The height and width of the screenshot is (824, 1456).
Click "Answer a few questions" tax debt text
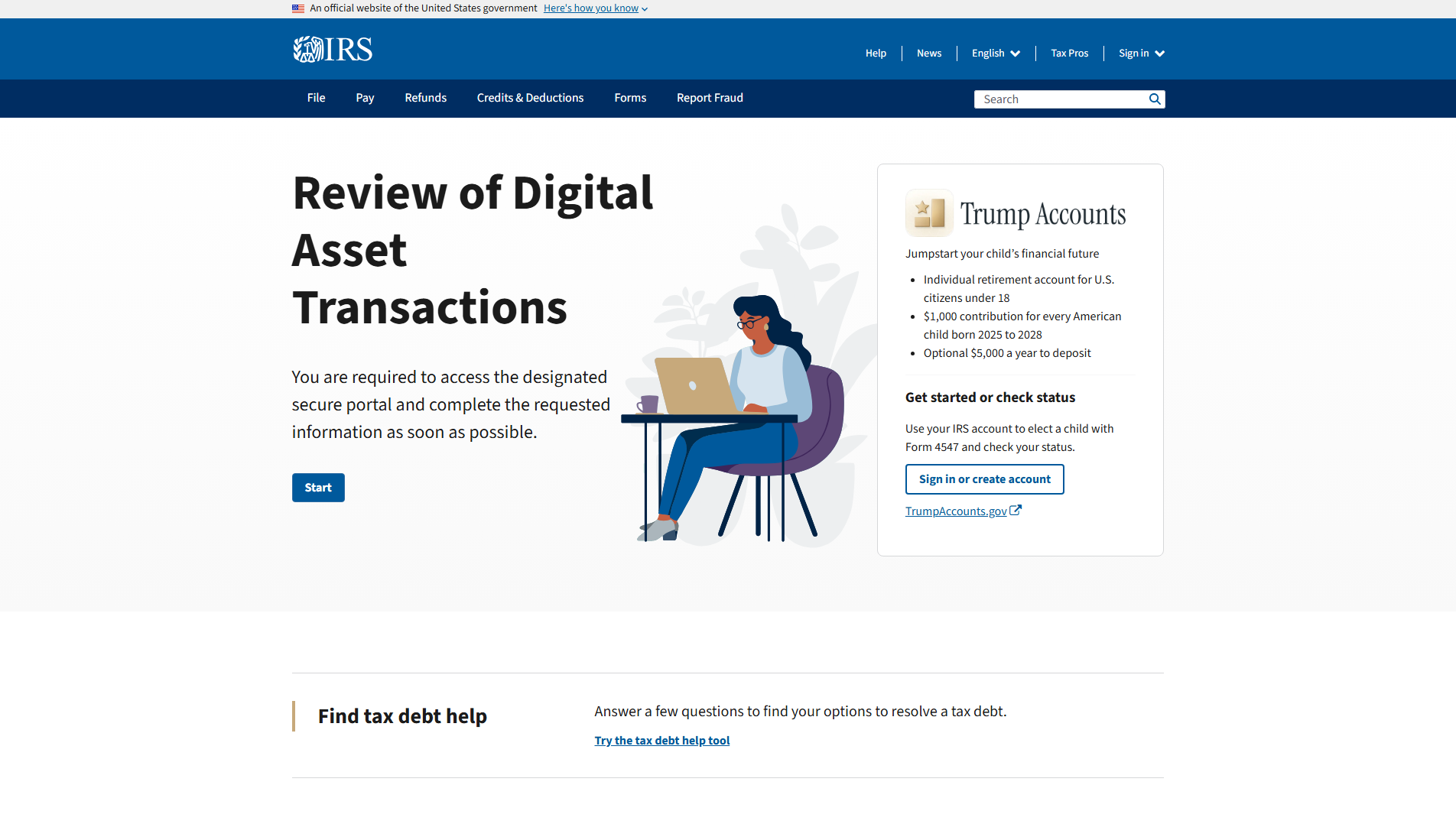click(x=801, y=712)
